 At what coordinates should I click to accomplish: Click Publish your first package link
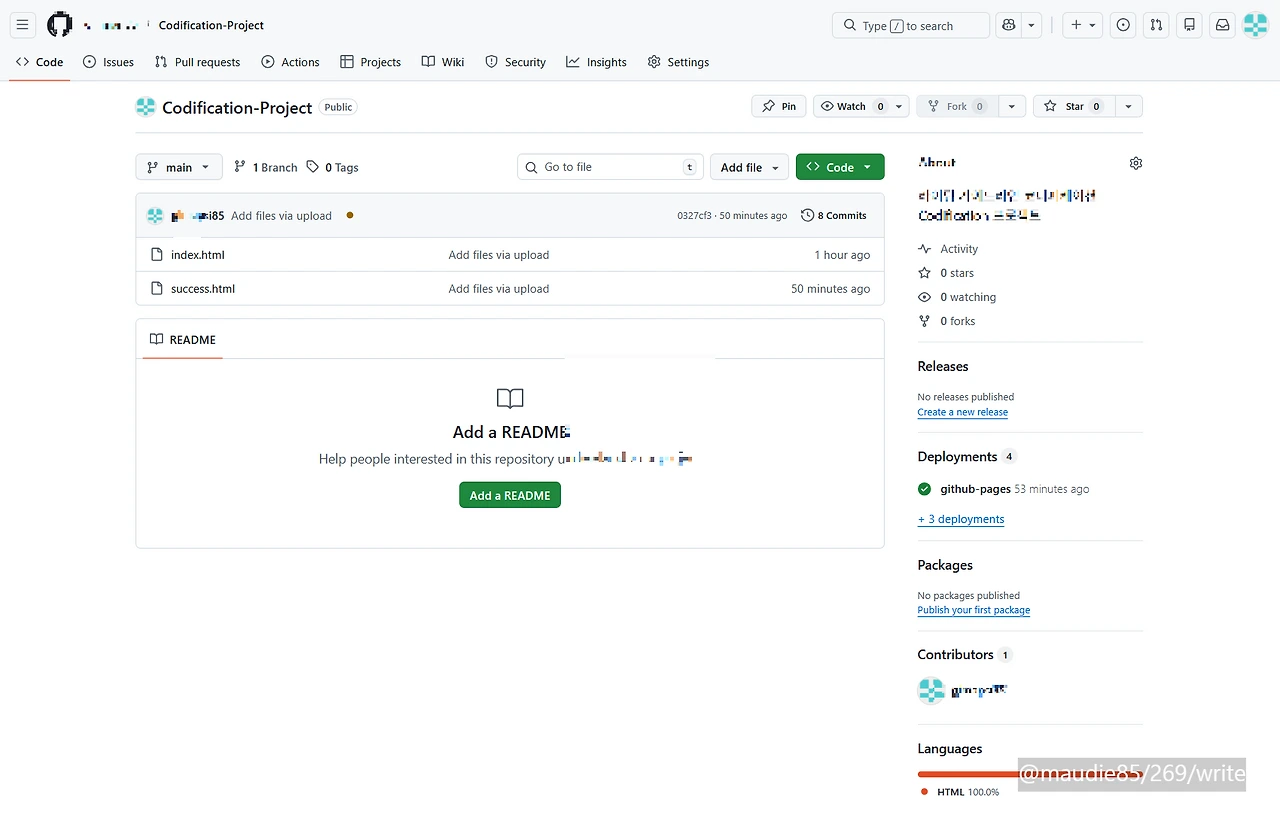coord(974,610)
